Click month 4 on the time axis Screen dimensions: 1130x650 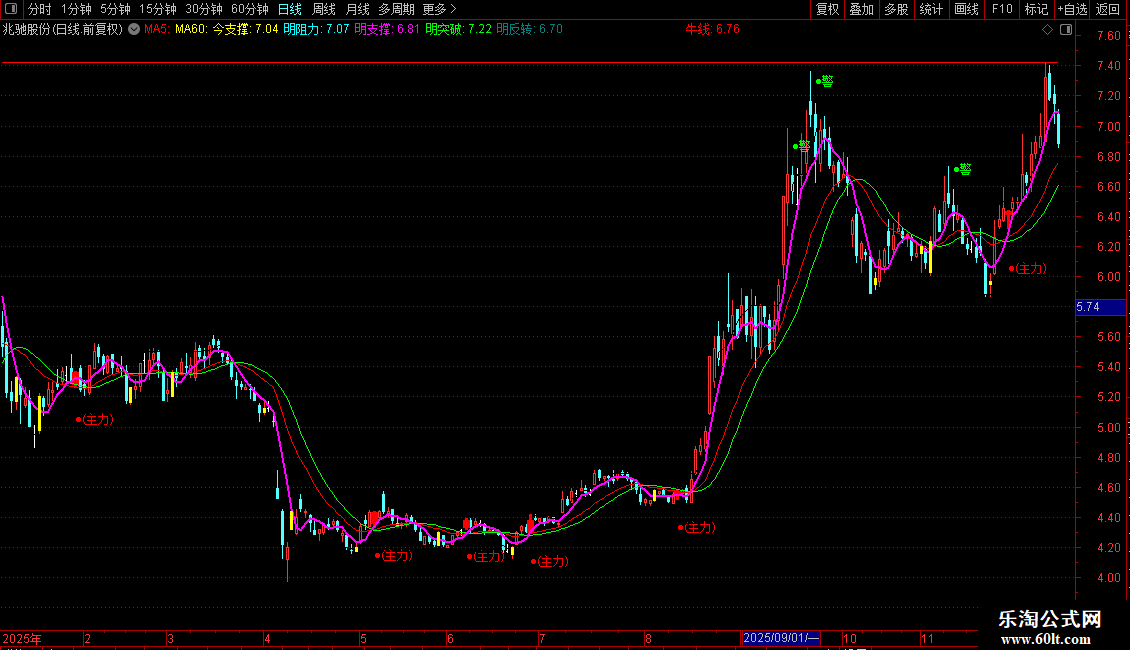click(x=267, y=638)
